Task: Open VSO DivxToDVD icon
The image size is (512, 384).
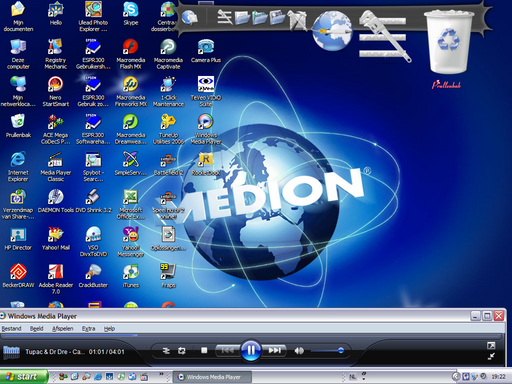Action: (93, 241)
